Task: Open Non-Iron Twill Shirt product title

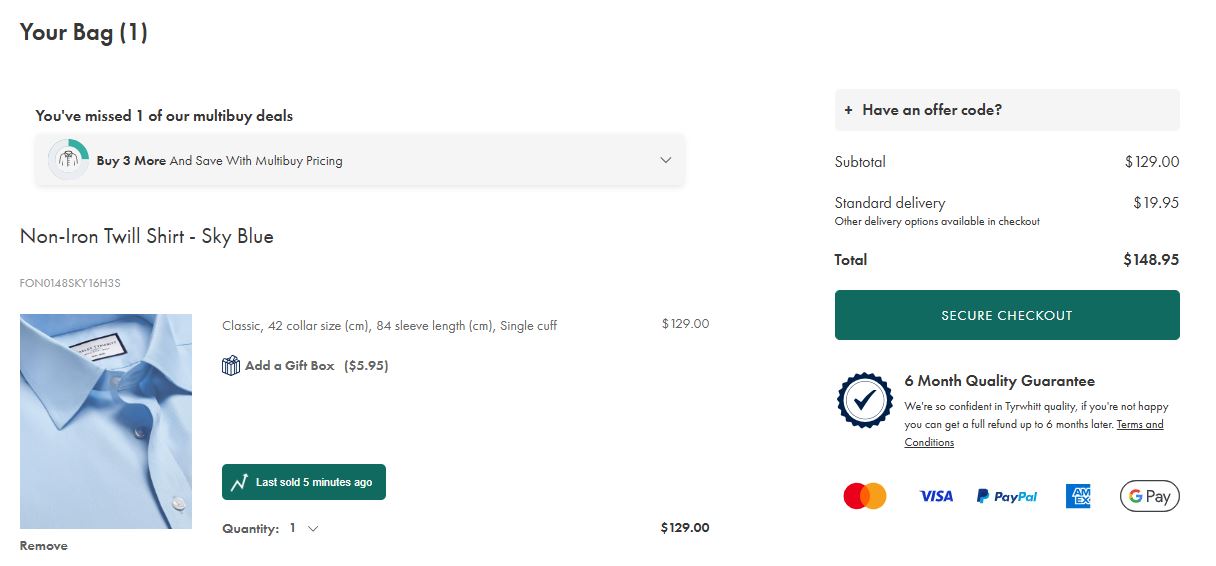Action: (147, 237)
